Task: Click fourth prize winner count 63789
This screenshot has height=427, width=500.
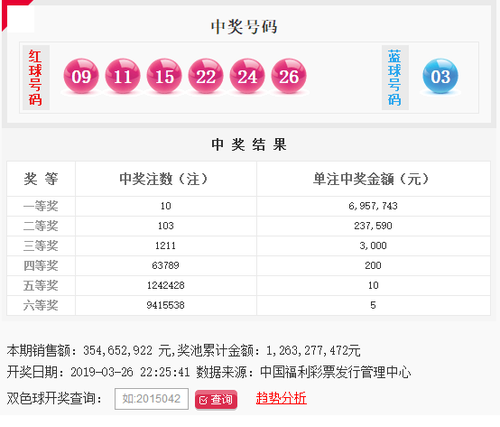Action: coord(166,266)
